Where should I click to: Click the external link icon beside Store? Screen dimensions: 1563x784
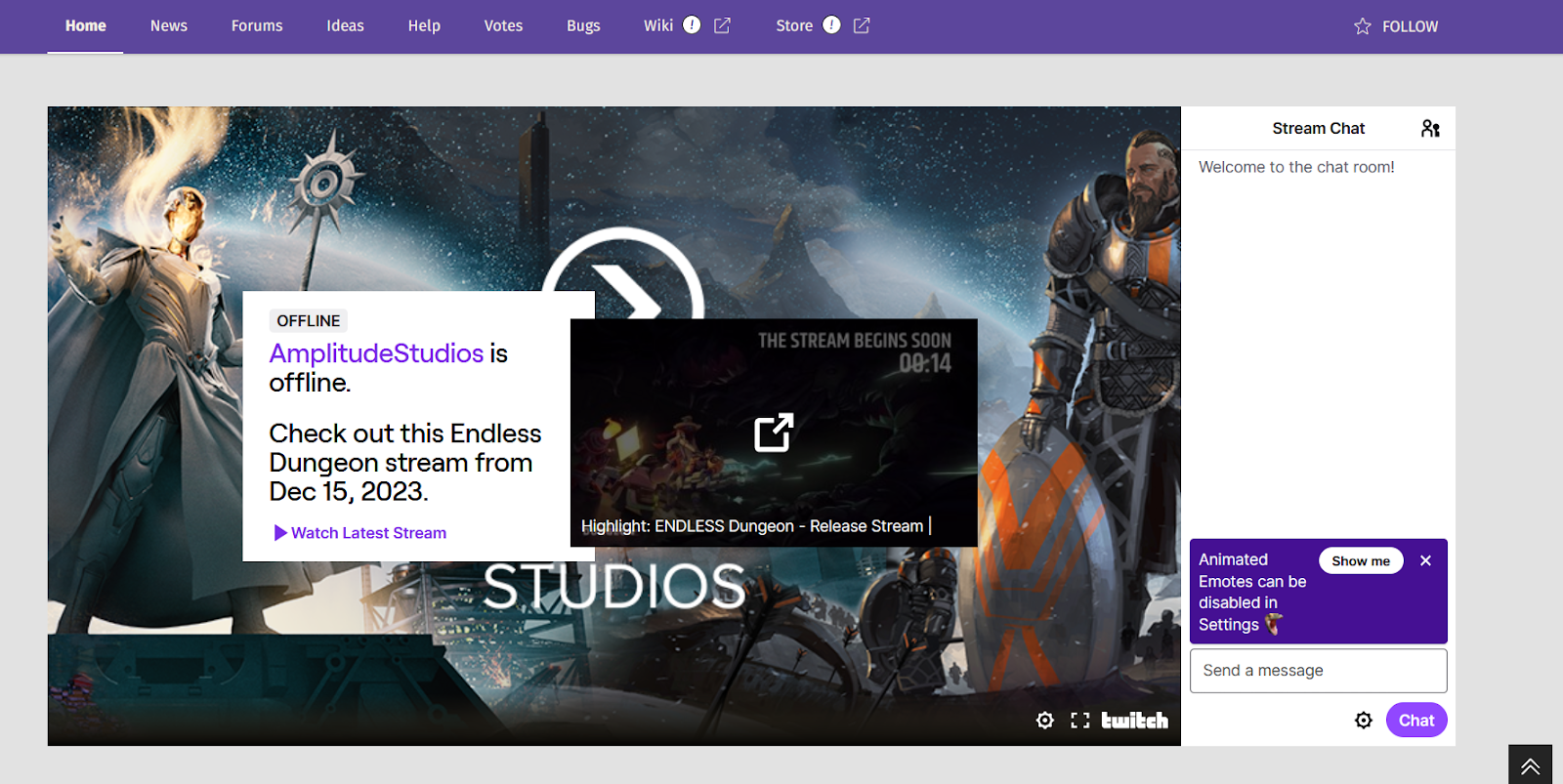coord(862,25)
